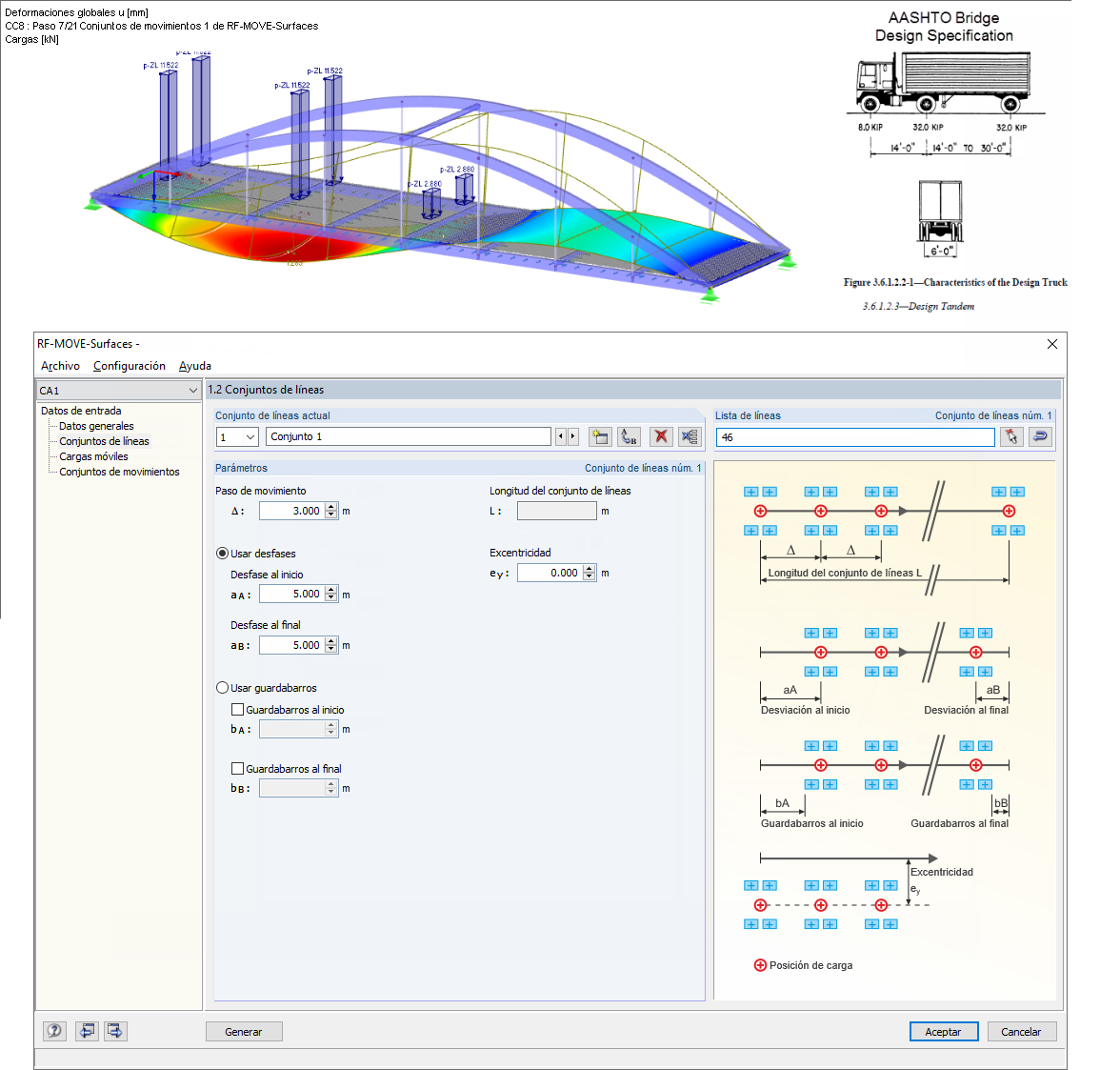
Task: Open the Archivo menu
Action: coord(59,366)
